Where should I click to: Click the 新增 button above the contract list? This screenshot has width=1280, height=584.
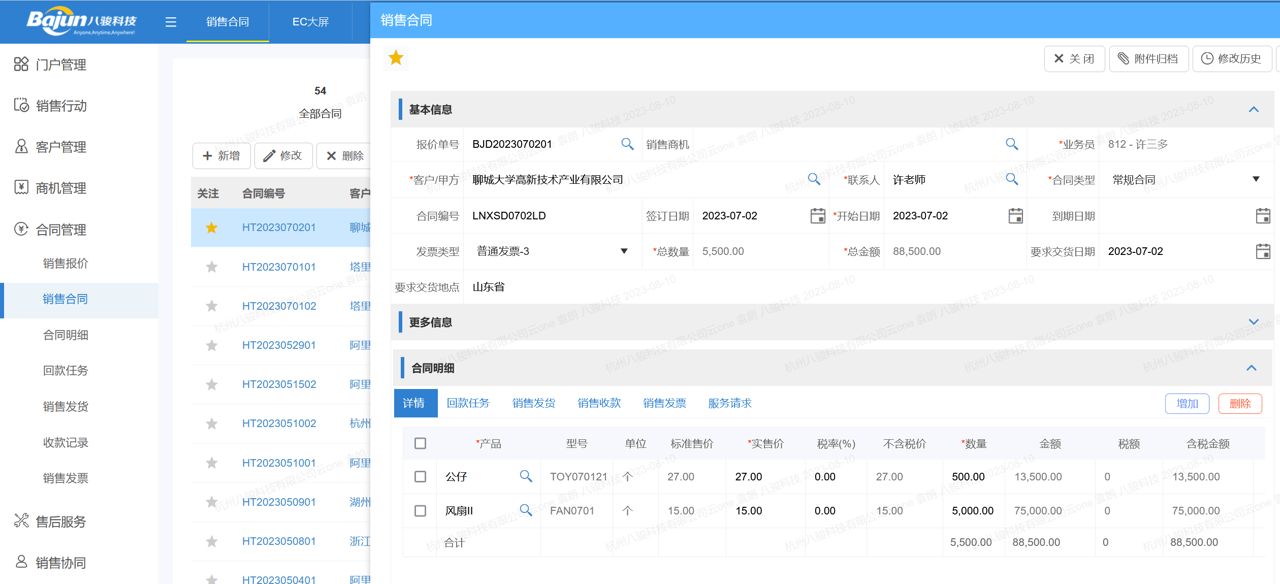point(221,155)
